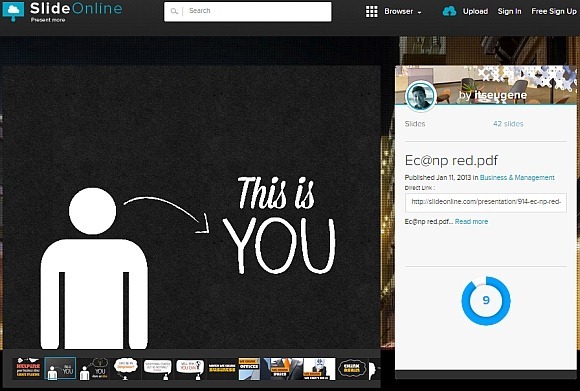Click the main 'This is YOU' slide
Screen dimensions: 580x391
[x=192, y=207]
